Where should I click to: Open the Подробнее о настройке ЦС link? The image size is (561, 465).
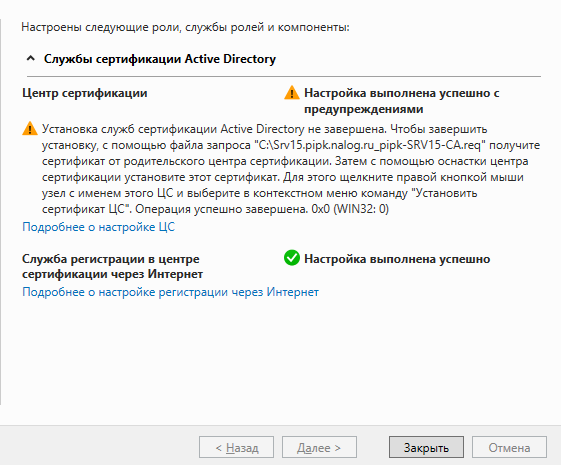[98, 227]
